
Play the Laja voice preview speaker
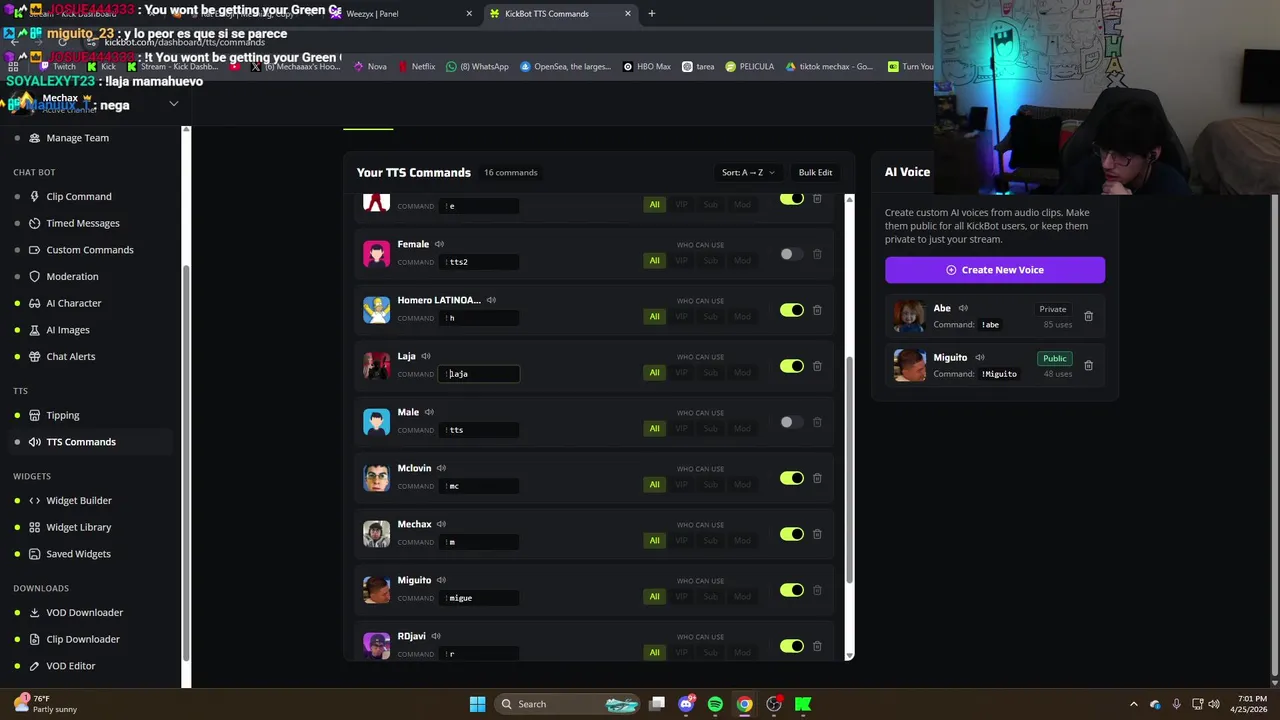[426, 356]
